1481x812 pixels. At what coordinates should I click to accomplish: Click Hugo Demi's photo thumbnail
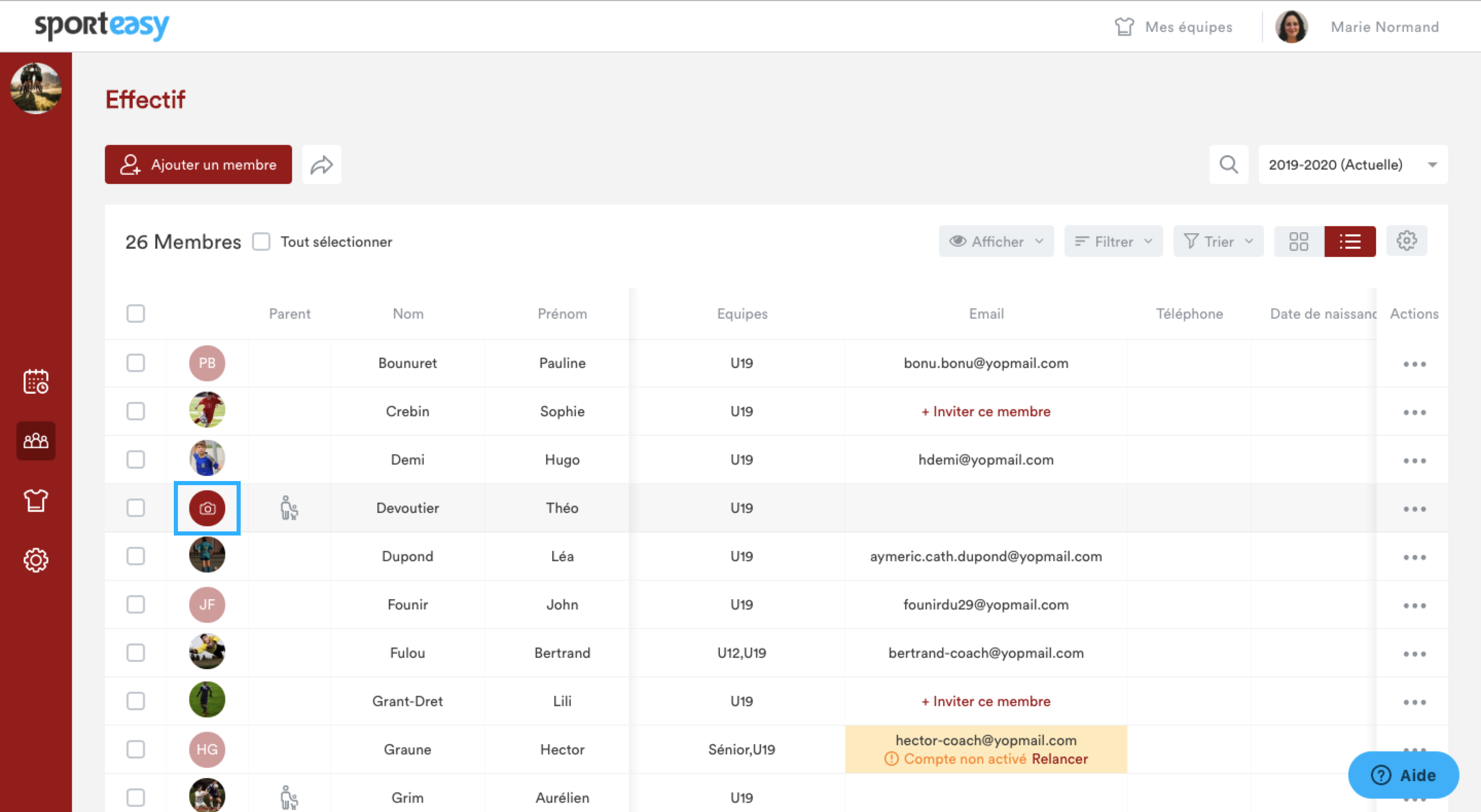tap(207, 458)
